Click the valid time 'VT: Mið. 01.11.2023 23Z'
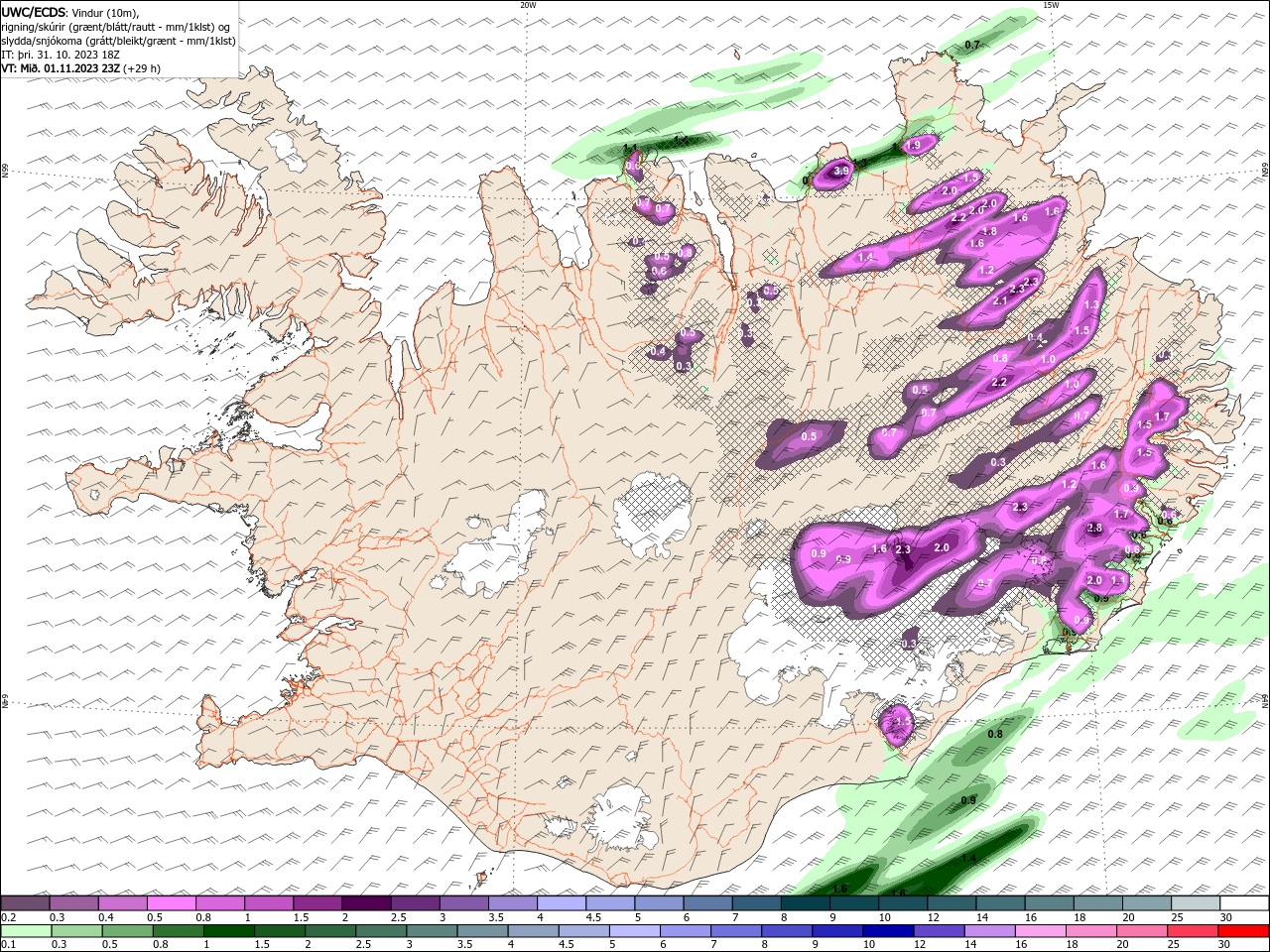This screenshot has width=1270, height=952. click(61, 68)
